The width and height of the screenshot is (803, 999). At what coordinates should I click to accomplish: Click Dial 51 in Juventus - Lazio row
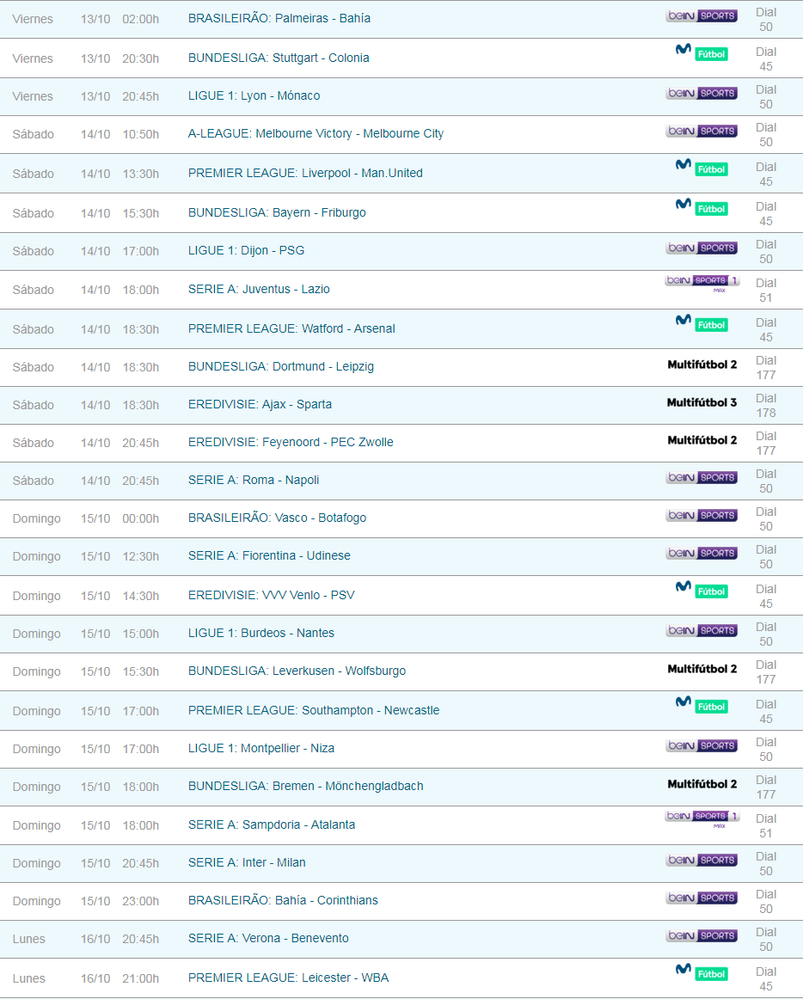766,290
